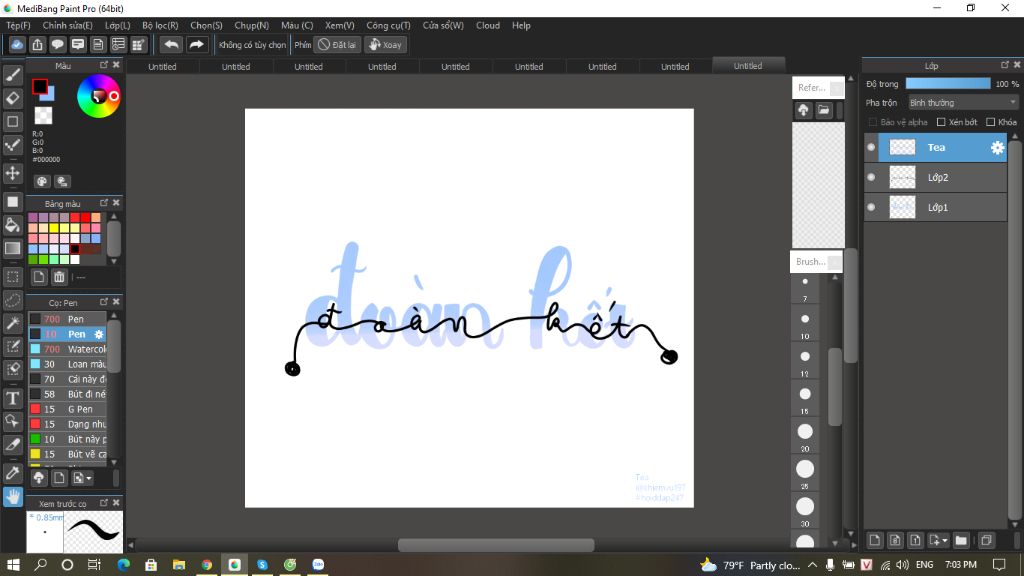This screenshot has height=576, width=1024.
Task: Open the Pha trộn blend mode dropdown
Action: [963, 103]
